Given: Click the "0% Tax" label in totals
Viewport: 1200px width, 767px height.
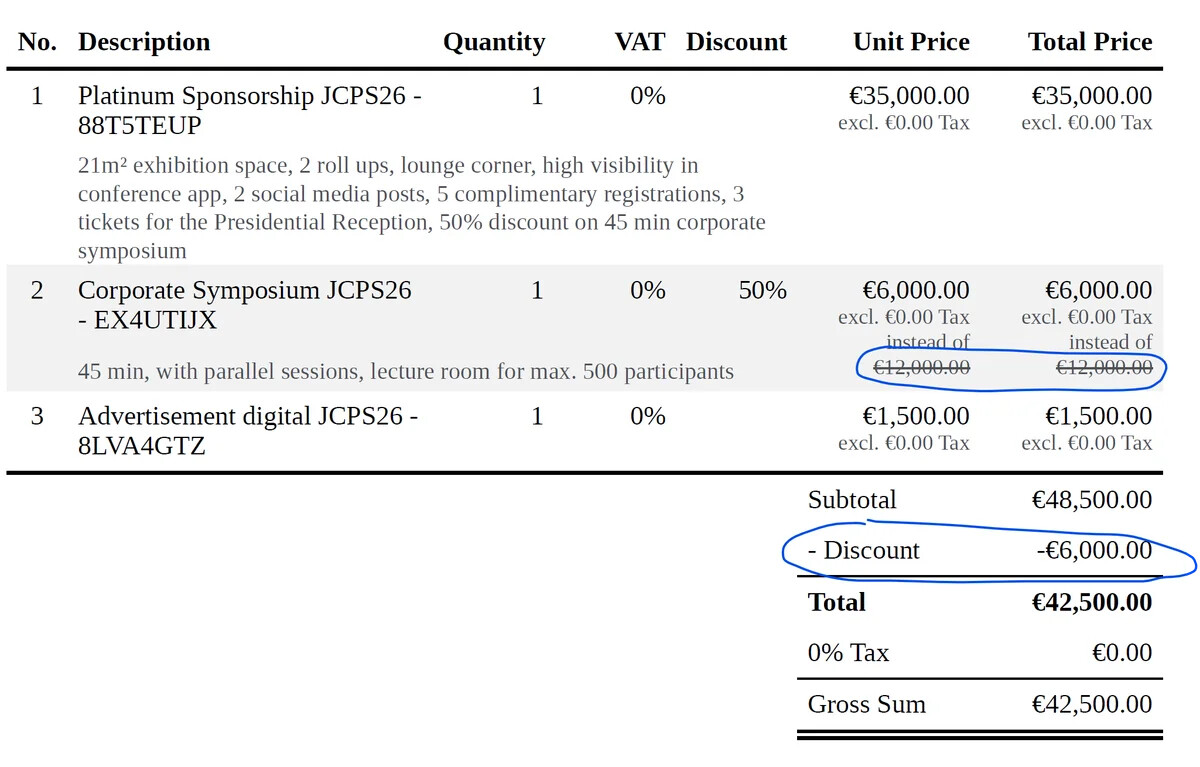Looking at the screenshot, I should click(x=848, y=653).
